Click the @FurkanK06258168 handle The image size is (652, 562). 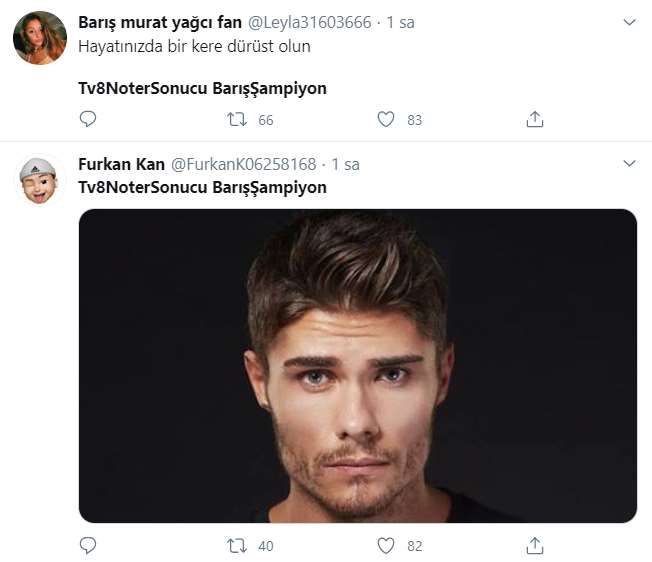point(245,164)
